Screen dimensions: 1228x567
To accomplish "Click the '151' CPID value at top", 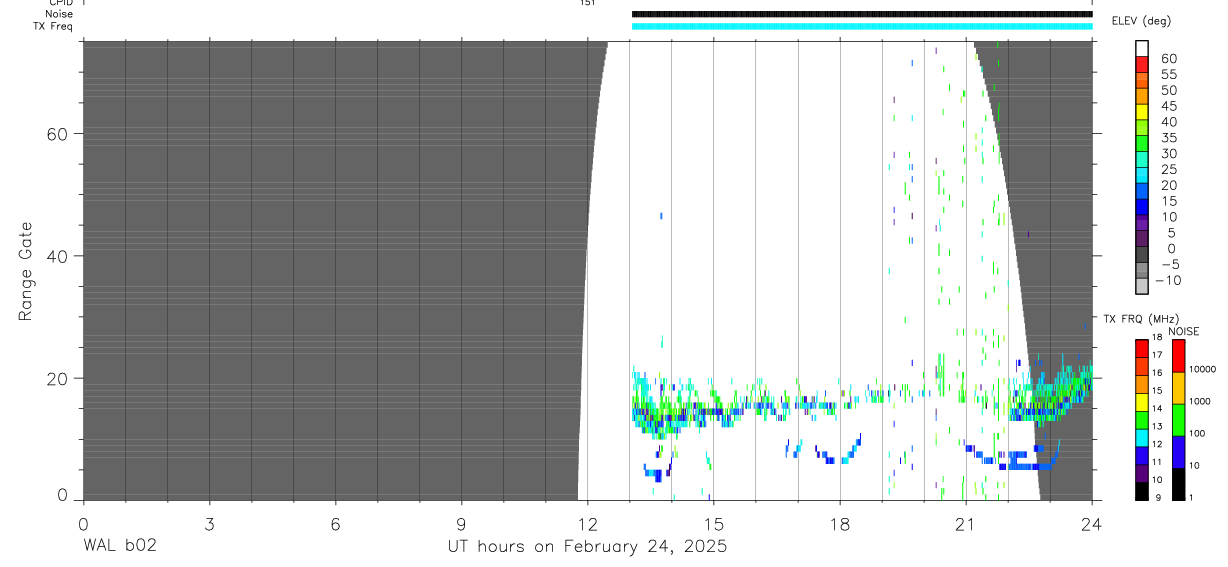I will click(587, 3).
